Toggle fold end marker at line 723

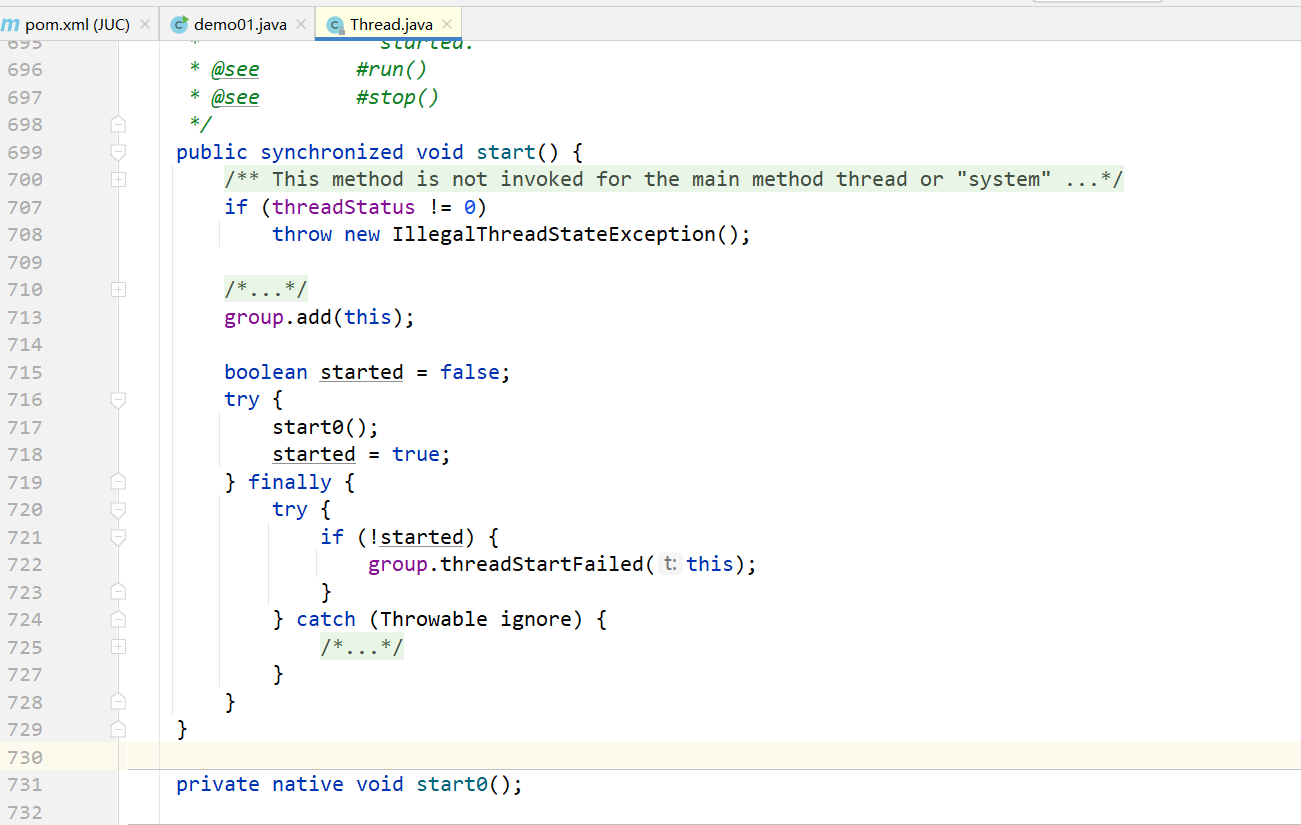(118, 592)
